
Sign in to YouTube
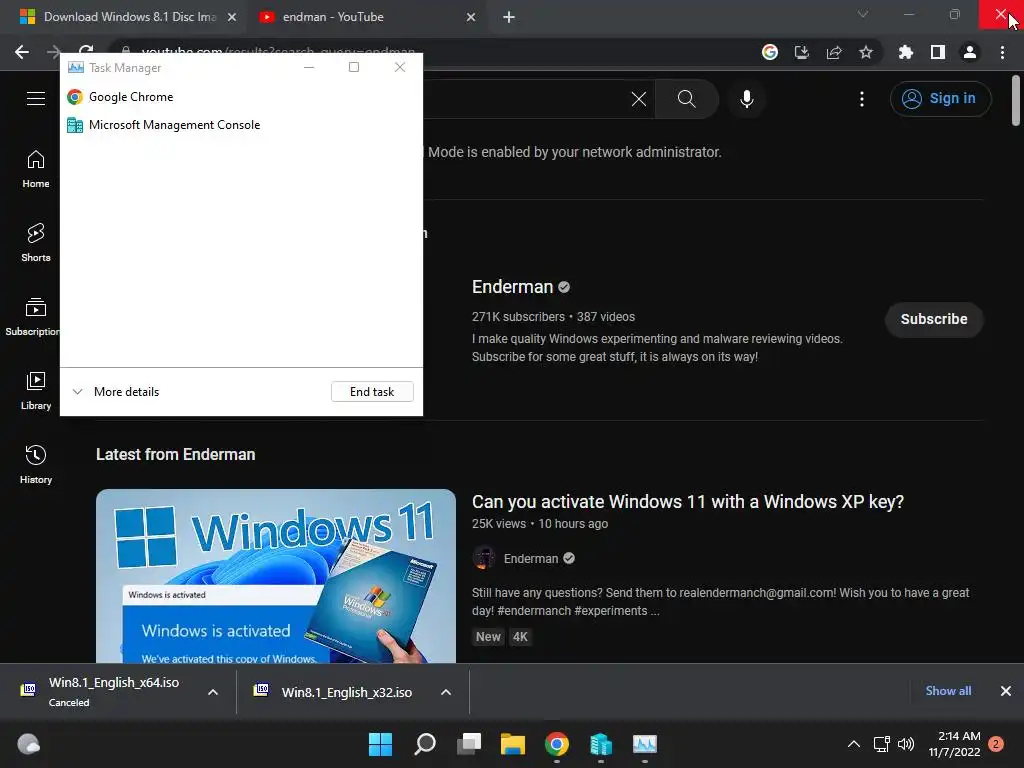pyautogui.click(x=940, y=99)
